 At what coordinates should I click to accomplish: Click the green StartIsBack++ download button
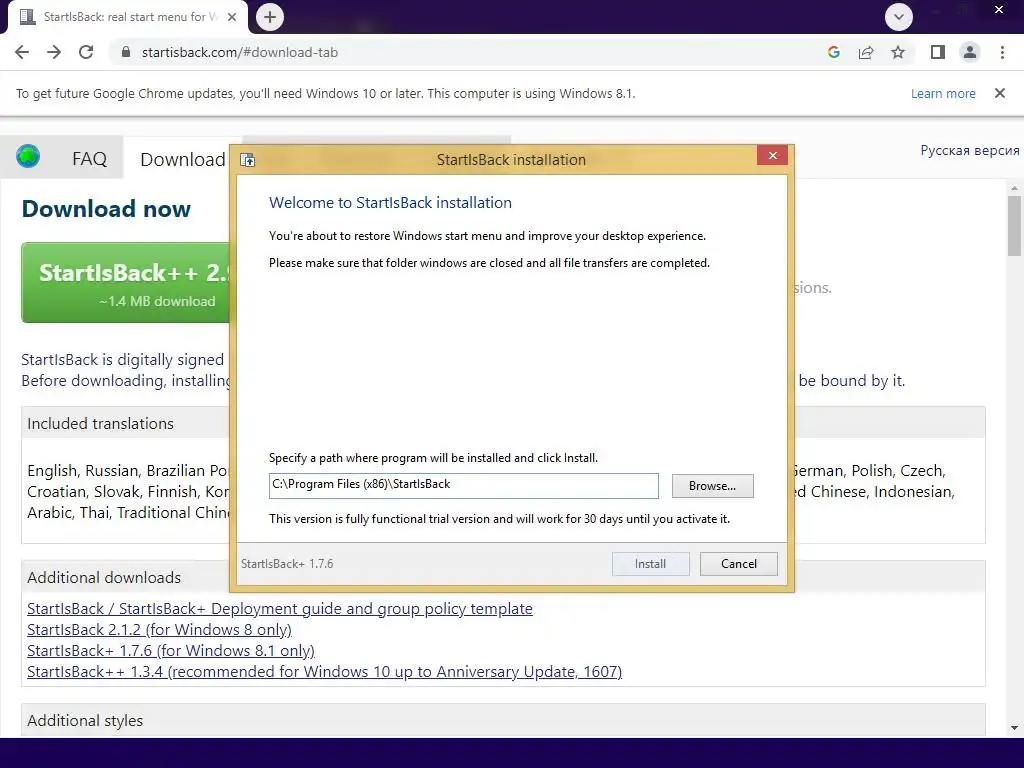point(127,283)
